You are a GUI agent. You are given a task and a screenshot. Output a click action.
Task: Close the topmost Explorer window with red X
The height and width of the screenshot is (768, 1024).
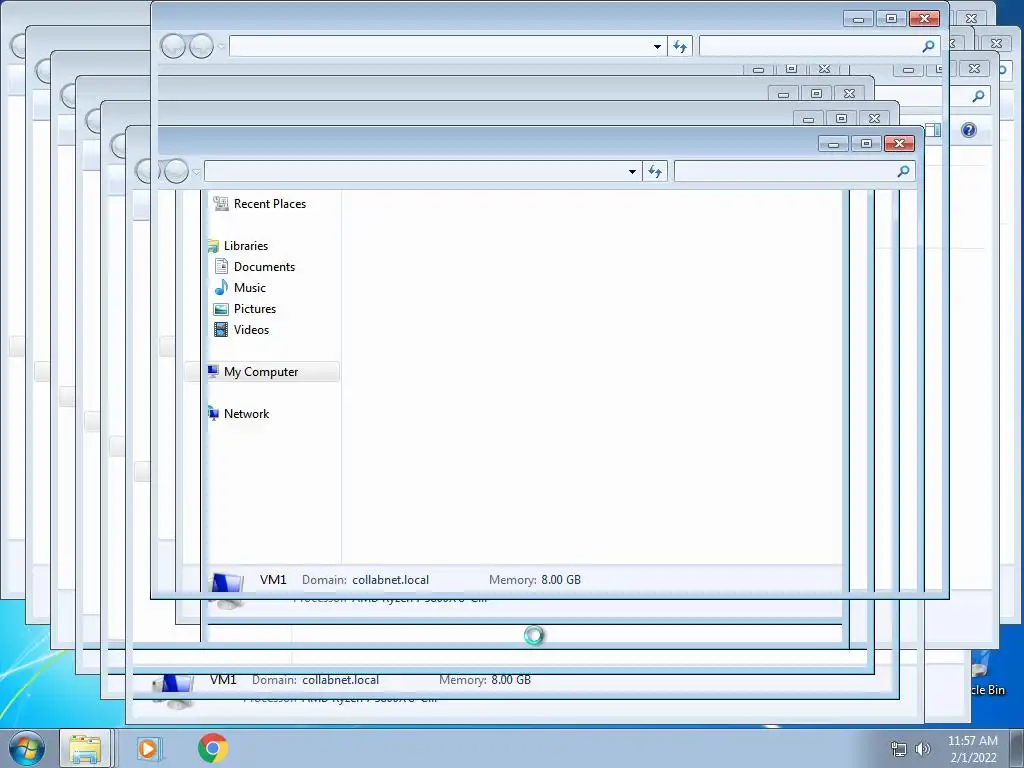[925, 19]
